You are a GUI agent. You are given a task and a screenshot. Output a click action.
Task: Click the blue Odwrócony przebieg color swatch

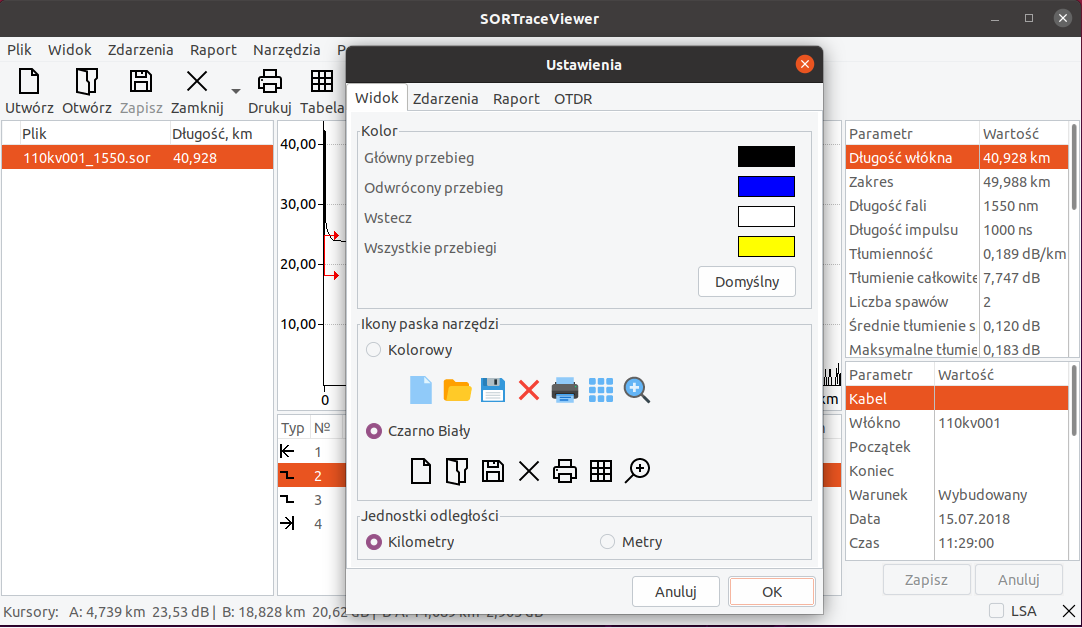(x=766, y=187)
